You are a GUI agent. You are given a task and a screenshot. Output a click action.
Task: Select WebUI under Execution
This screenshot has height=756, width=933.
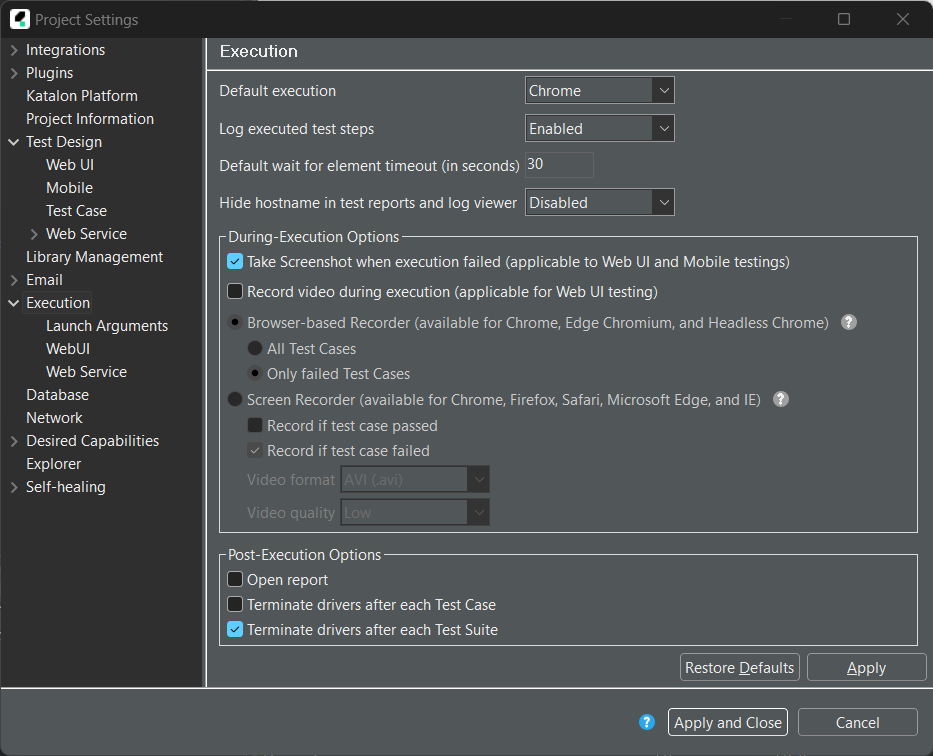click(68, 349)
